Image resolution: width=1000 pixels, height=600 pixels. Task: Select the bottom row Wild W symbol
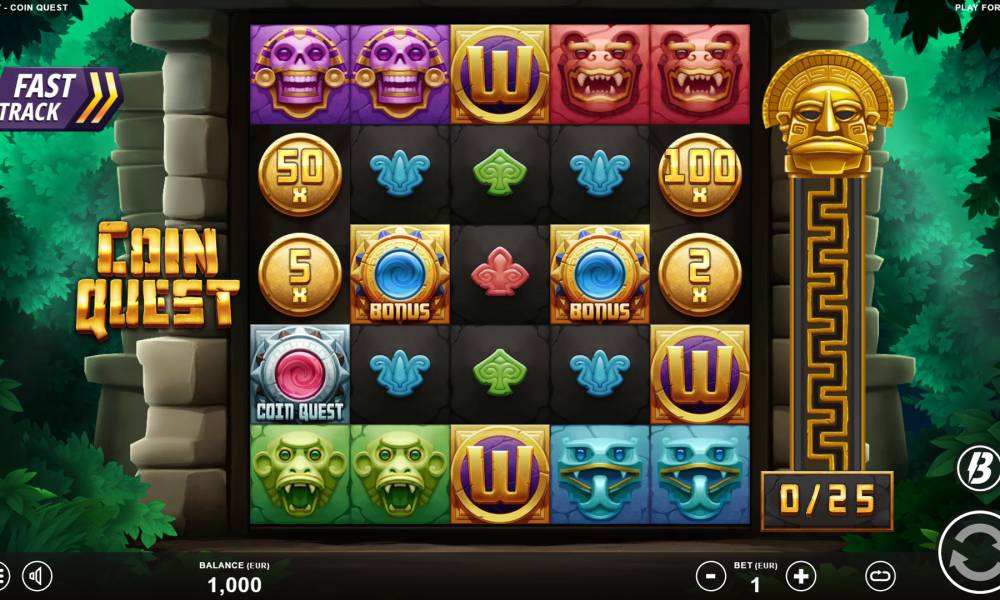[x=500, y=474]
